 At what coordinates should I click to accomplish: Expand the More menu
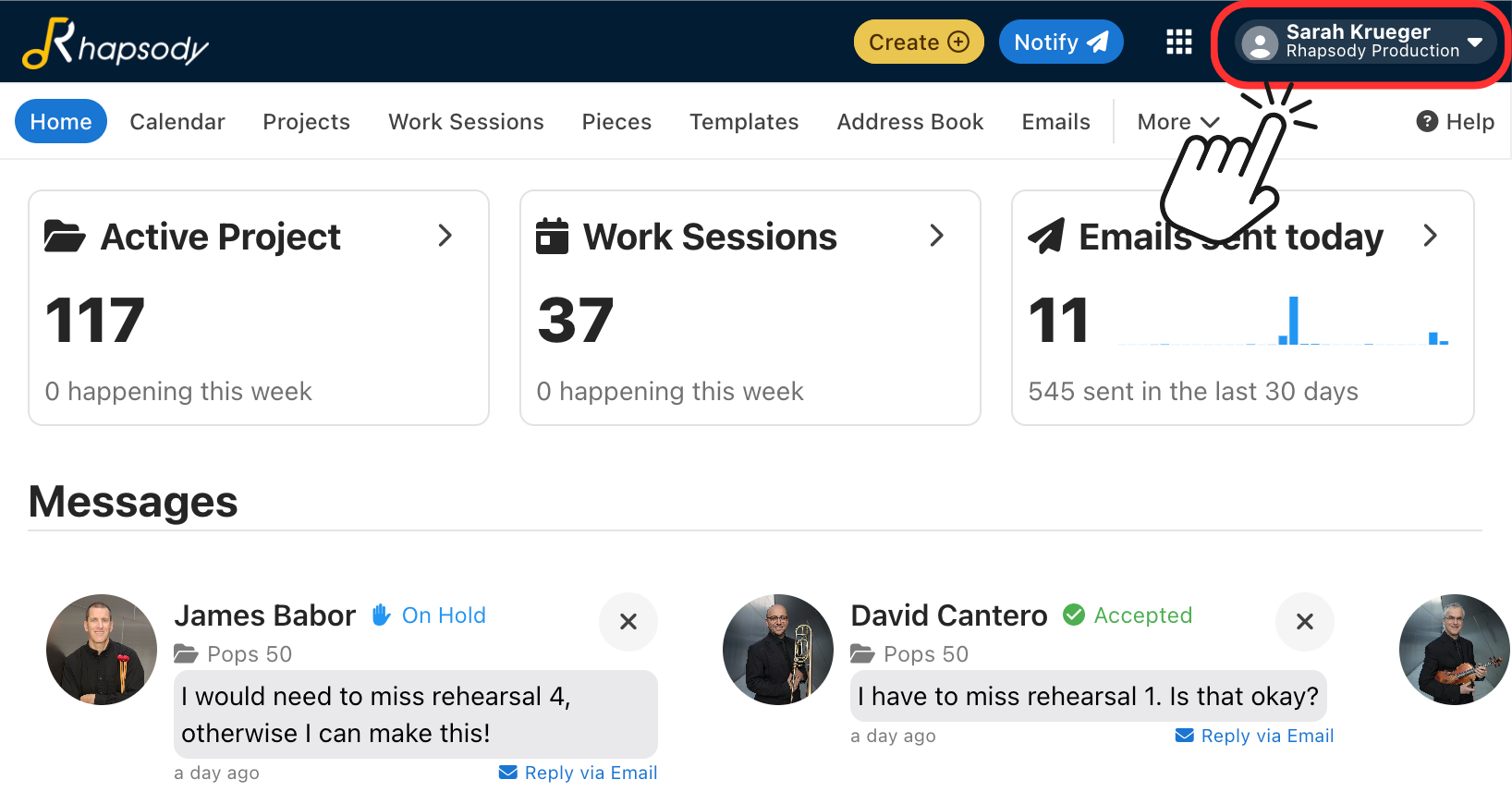click(x=1178, y=122)
